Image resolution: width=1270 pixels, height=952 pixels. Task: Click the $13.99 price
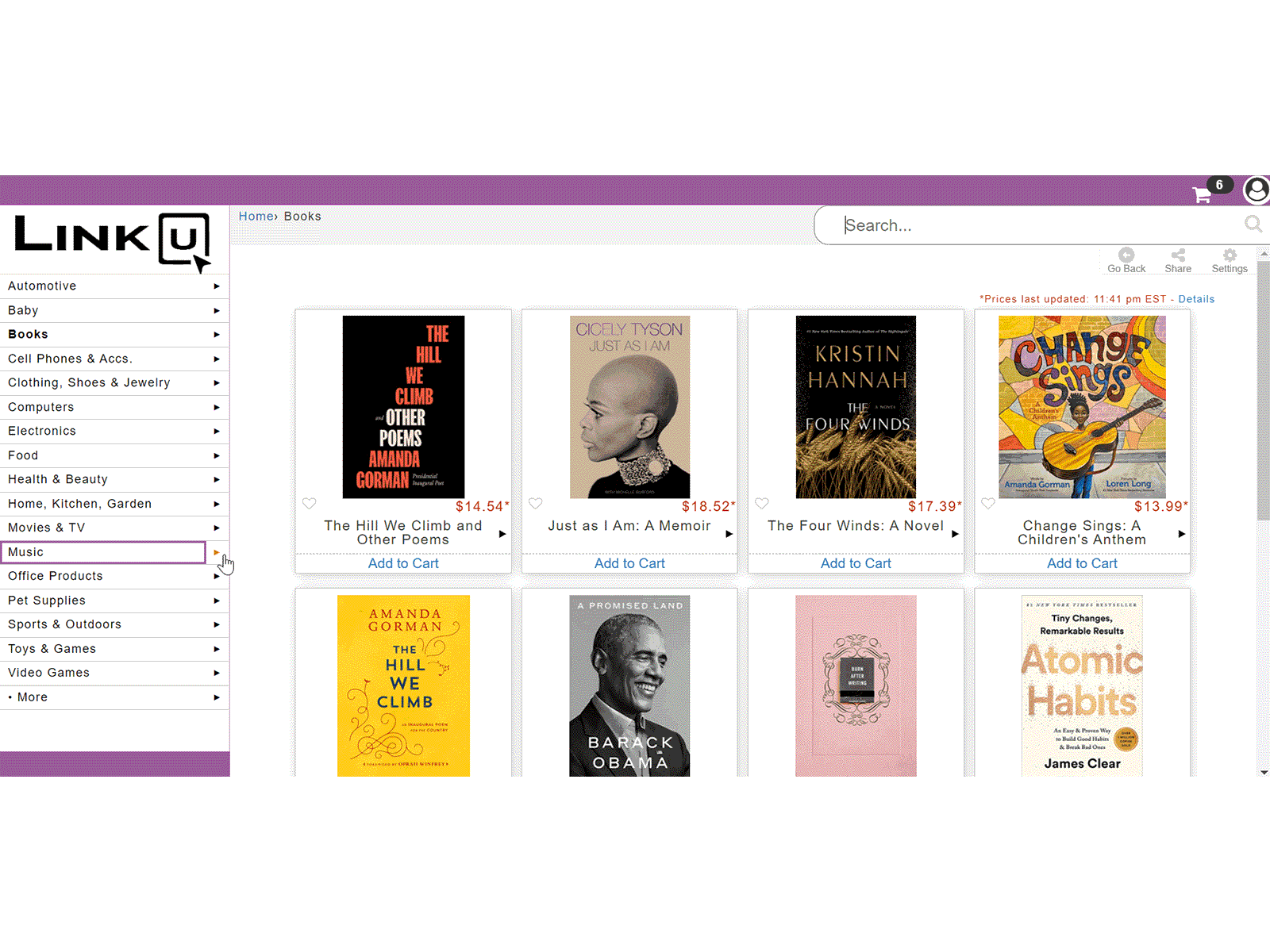[1160, 506]
